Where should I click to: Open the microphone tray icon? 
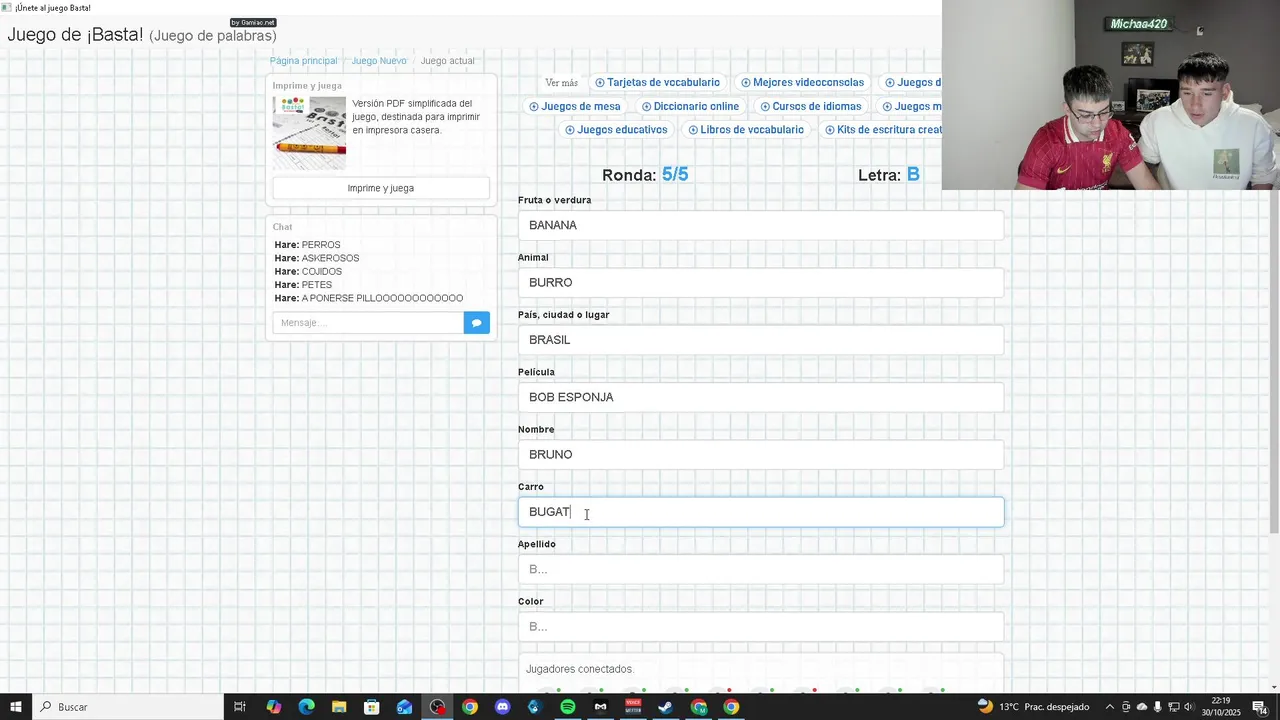pyautogui.click(x=1158, y=707)
